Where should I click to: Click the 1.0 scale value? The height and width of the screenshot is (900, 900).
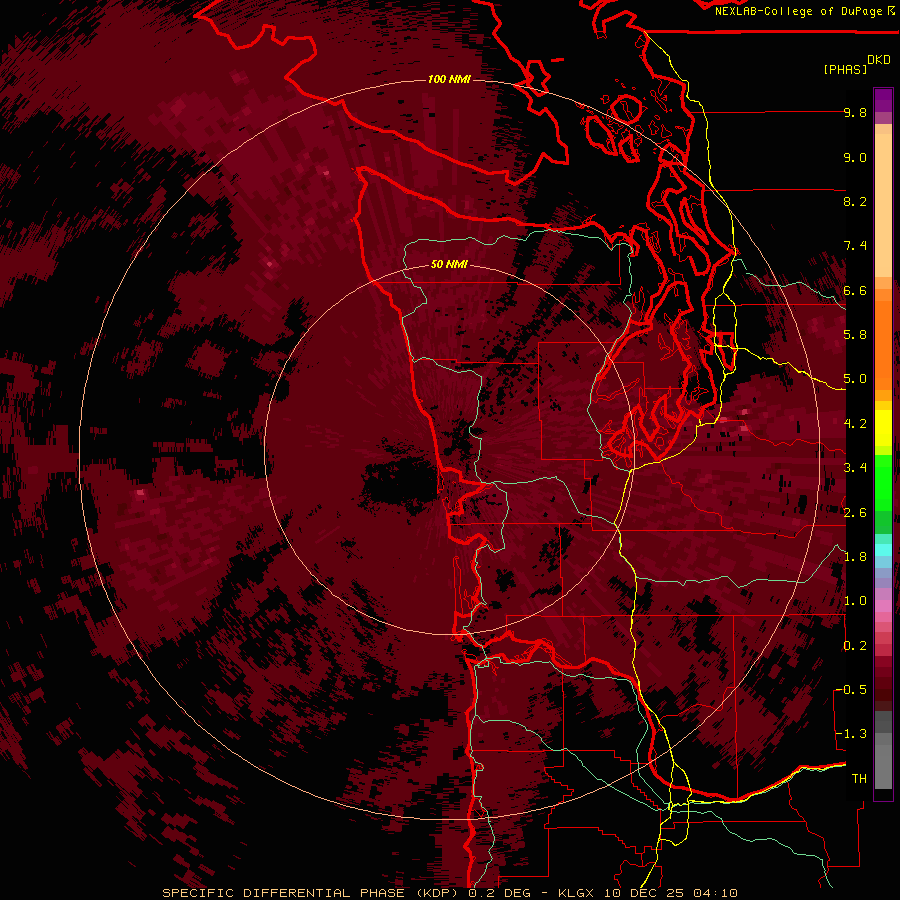[x=855, y=601]
